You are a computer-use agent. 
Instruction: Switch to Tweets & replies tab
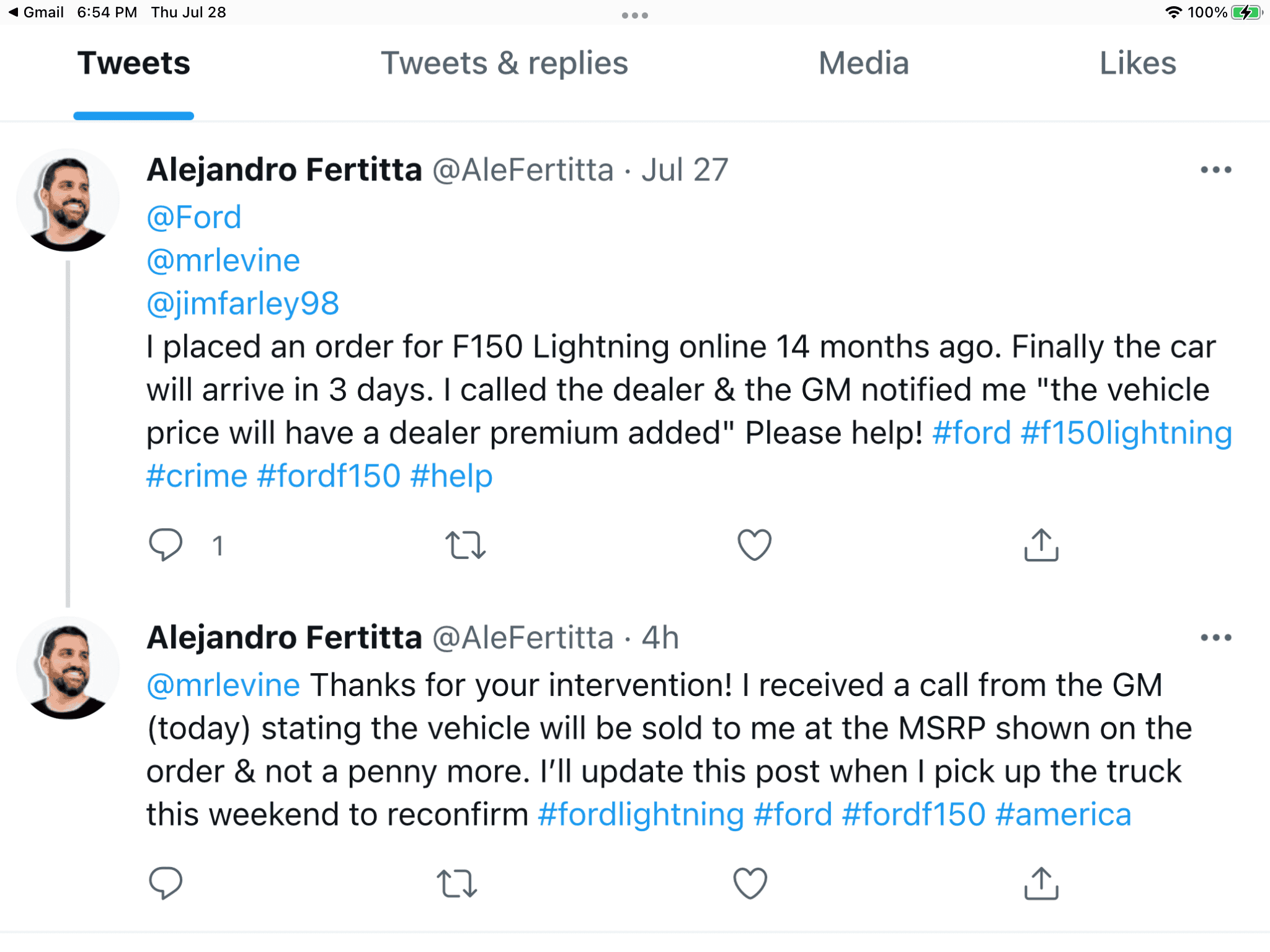(504, 63)
